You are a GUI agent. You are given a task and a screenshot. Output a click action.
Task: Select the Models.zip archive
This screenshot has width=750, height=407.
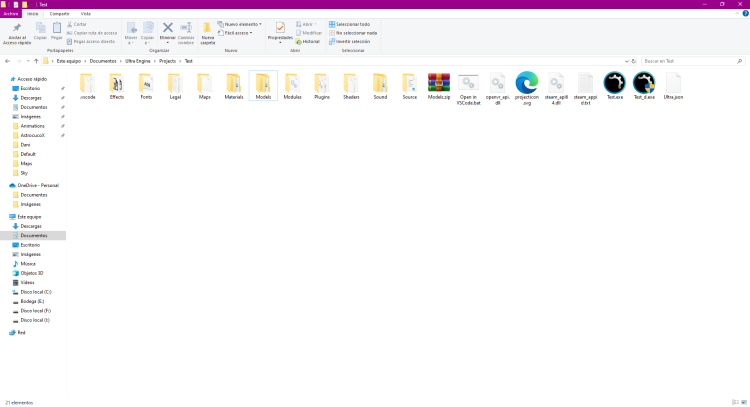(439, 87)
